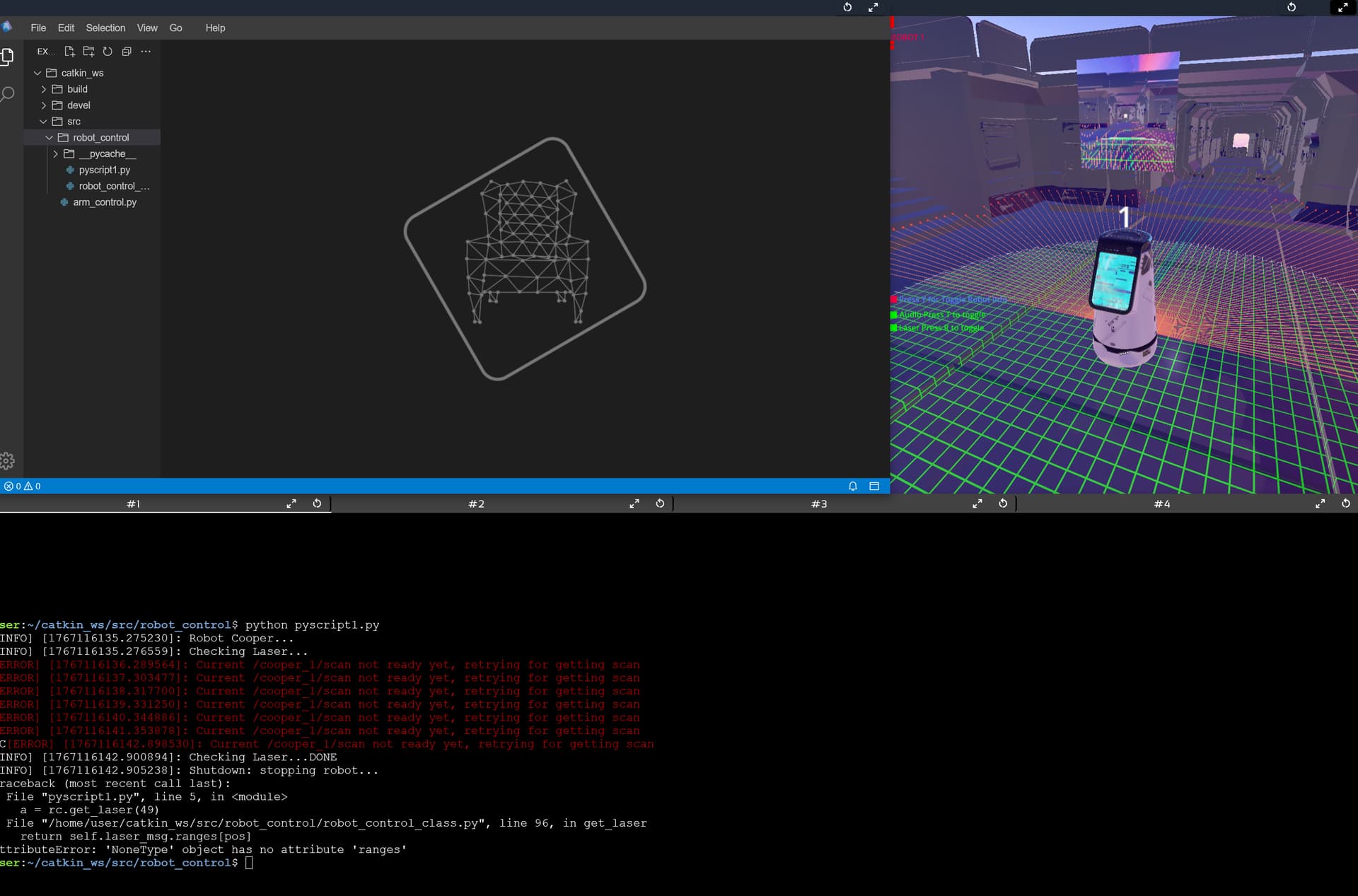Click the notifications bell in status bar

click(x=853, y=487)
